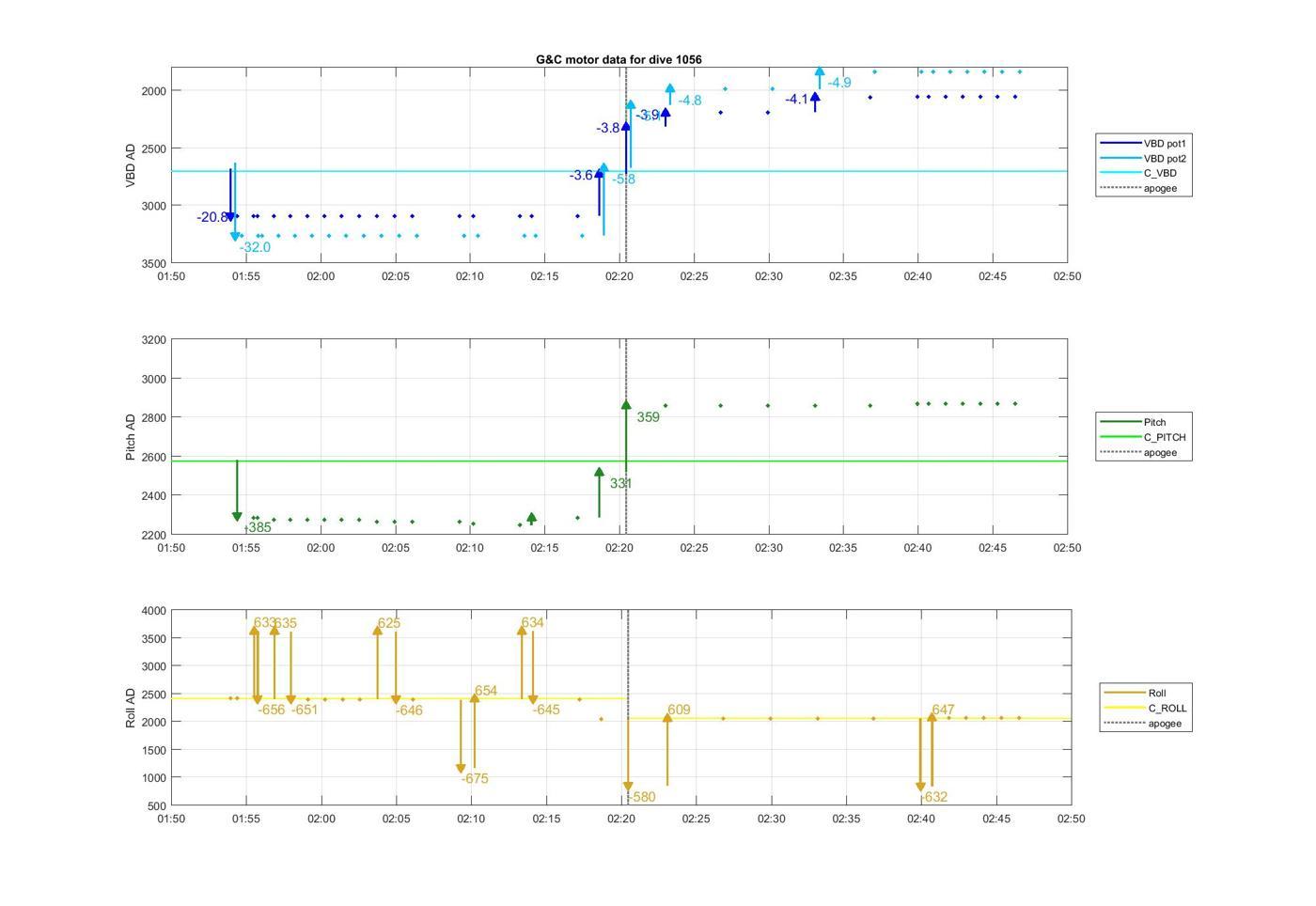This screenshot has height=906, width=1316.
Task: Click the '-632' roll annotation
Action: click(934, 797)
